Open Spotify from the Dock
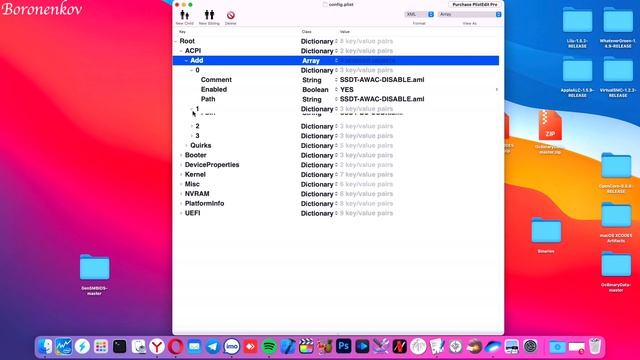This screenshot has height=360, width=640. [269, 347]
